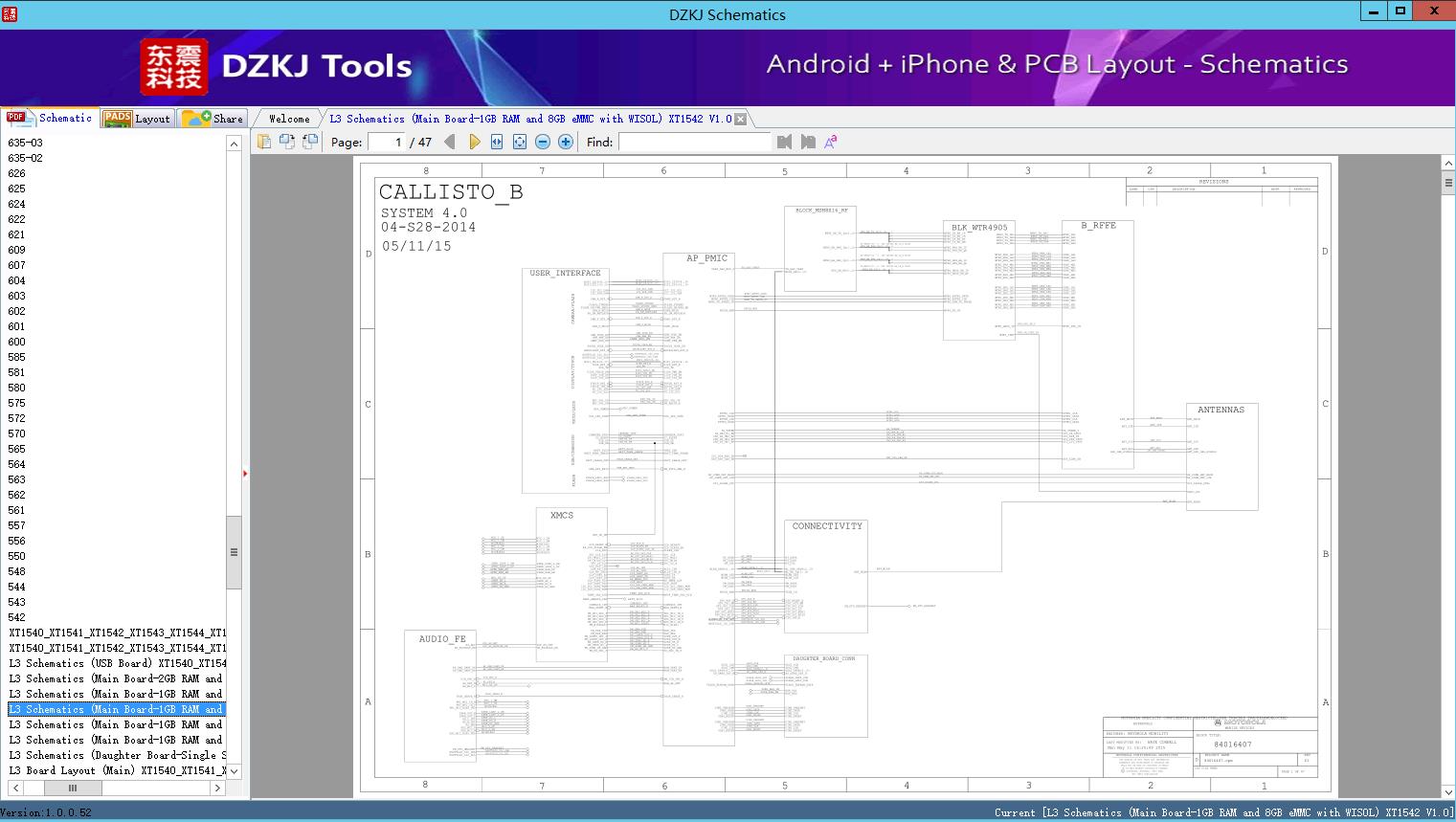
Task: Select schematic entry 'L3 Schematics (USB Board) XT1540'
Action: pyautogui.click(x=115, y=663)
